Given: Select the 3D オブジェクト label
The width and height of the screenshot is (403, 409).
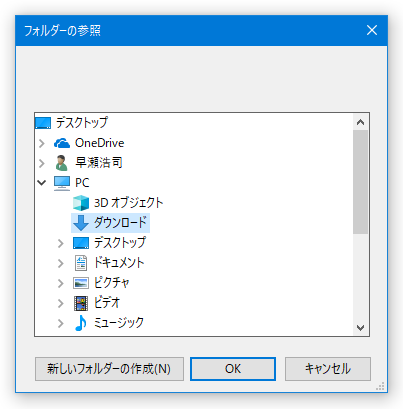Looking at the screenshot, I should tap(129, 203).
